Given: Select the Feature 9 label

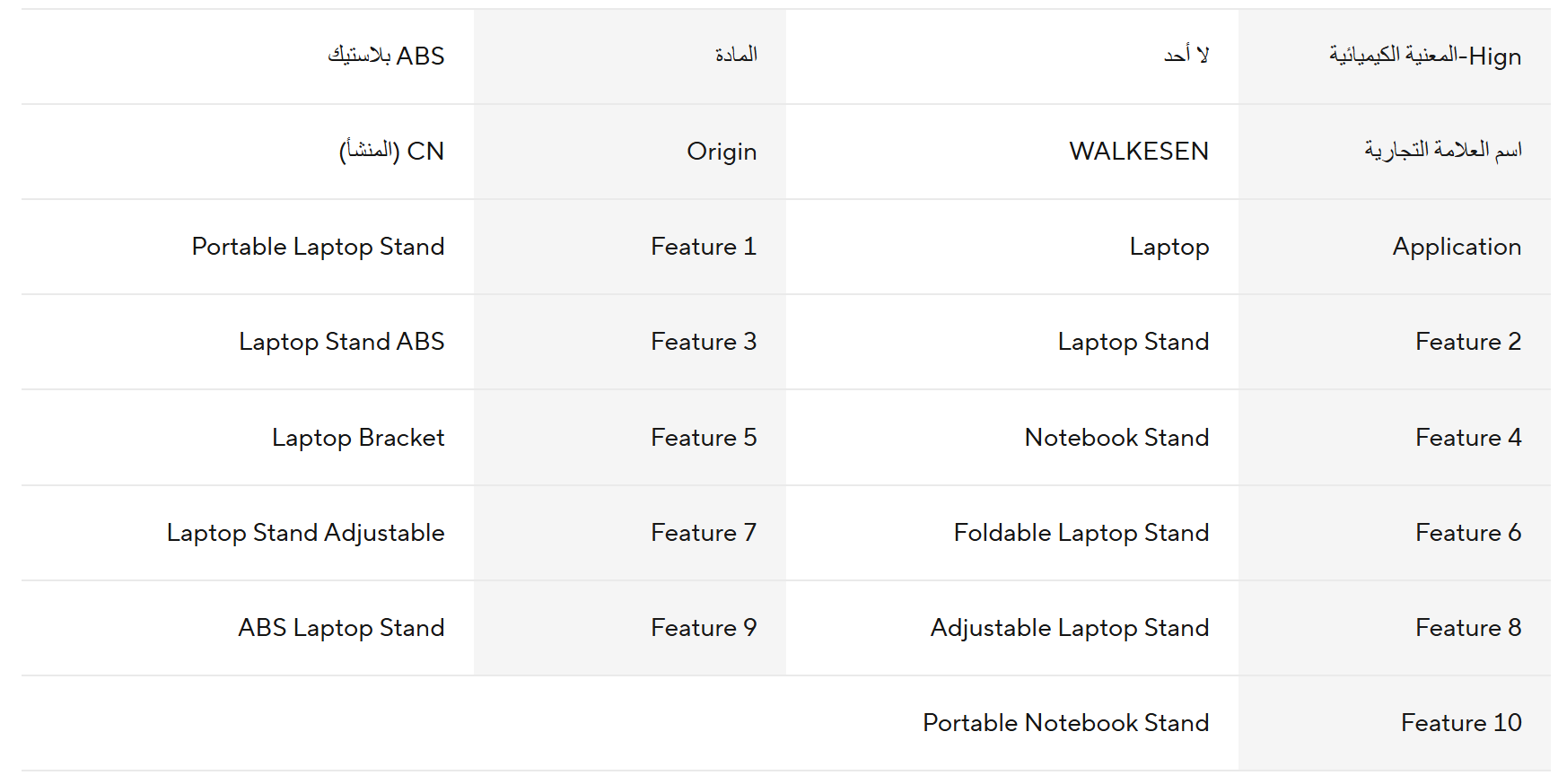Looking at the screenshot, I should [x=703, y=628].
